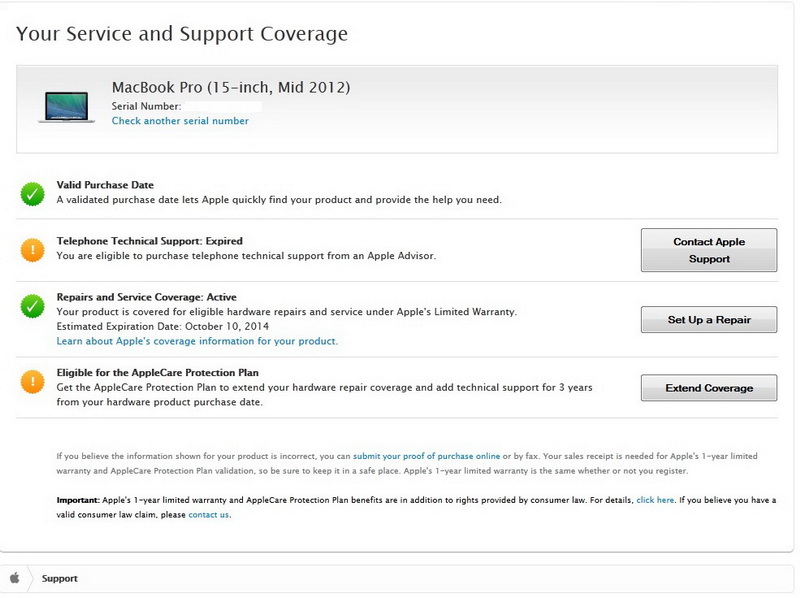The image size is (800, 598).
Task: Open the Check another serial number link
Action: [180, 121]
